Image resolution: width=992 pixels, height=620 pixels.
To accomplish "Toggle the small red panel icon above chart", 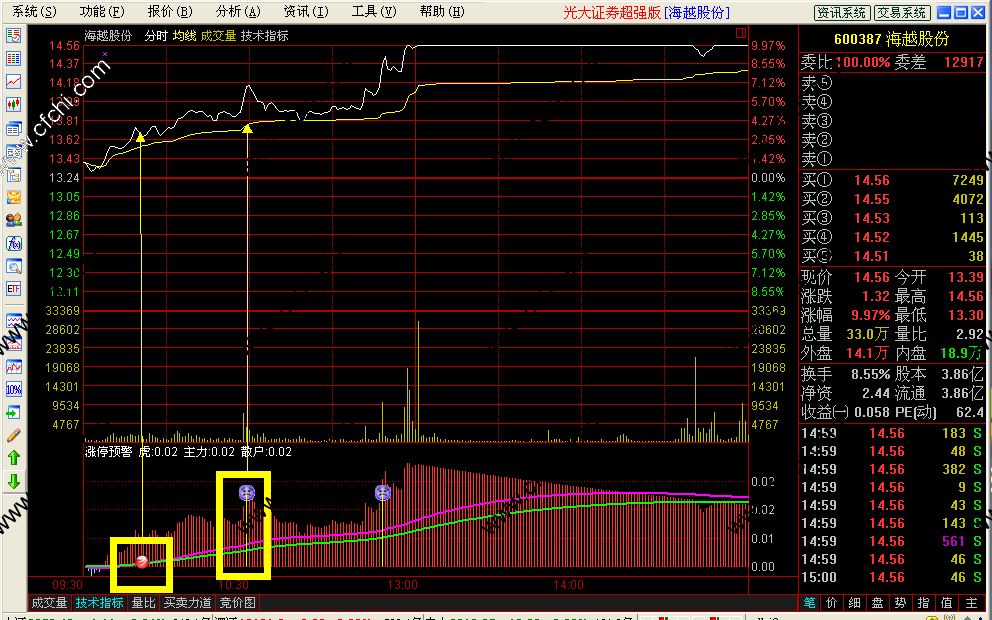I will point(741,33).
